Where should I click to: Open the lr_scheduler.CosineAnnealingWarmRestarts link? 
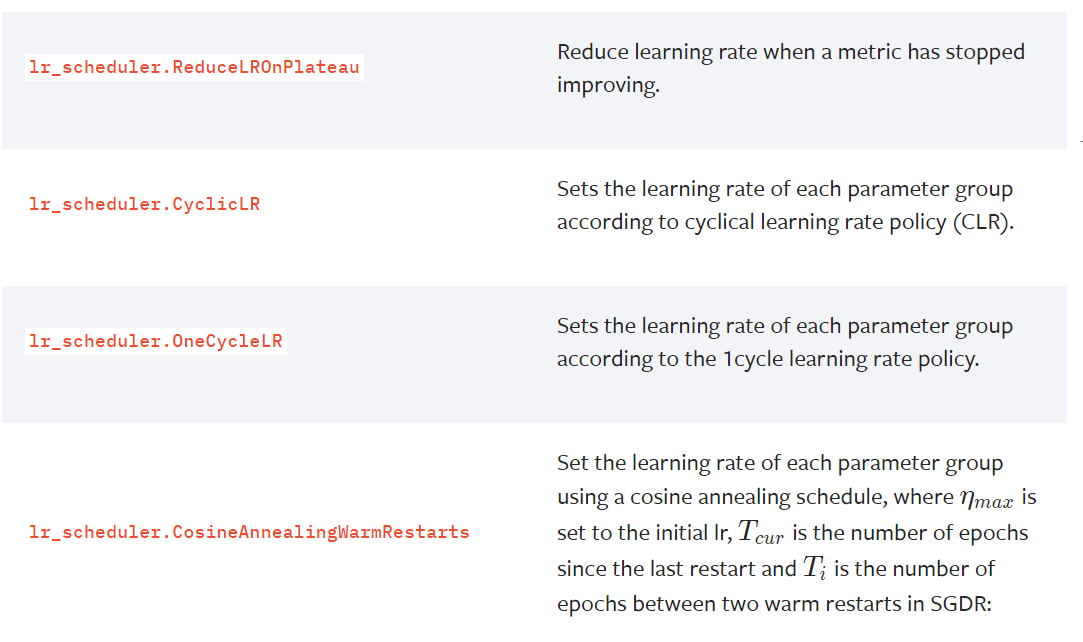pos(249,532)
